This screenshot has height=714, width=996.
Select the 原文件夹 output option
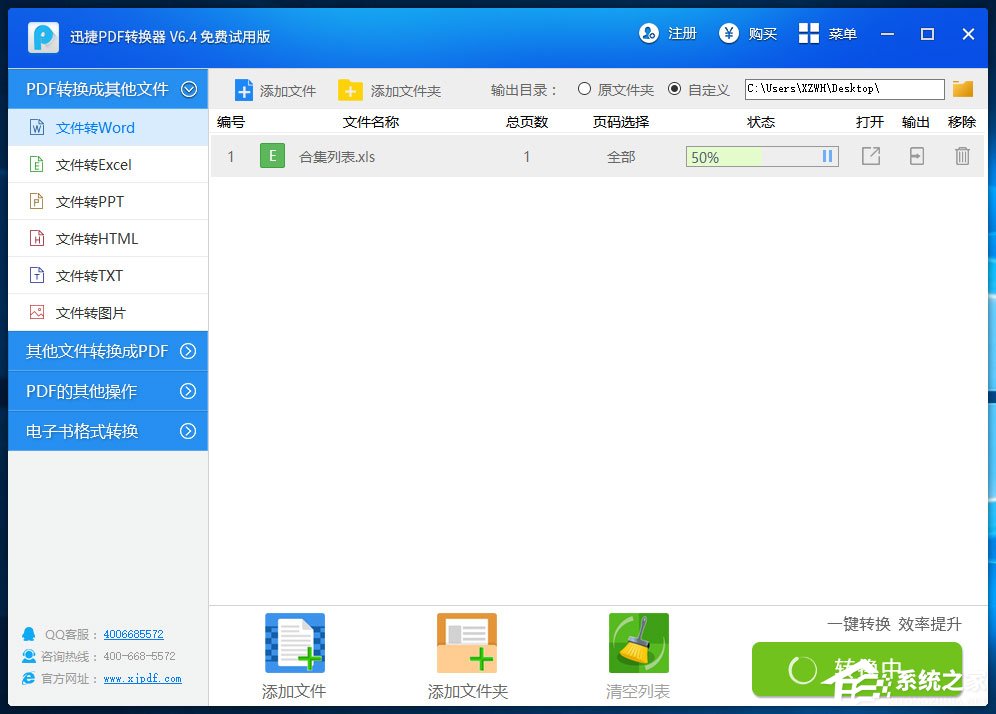[x=583, y=89]
